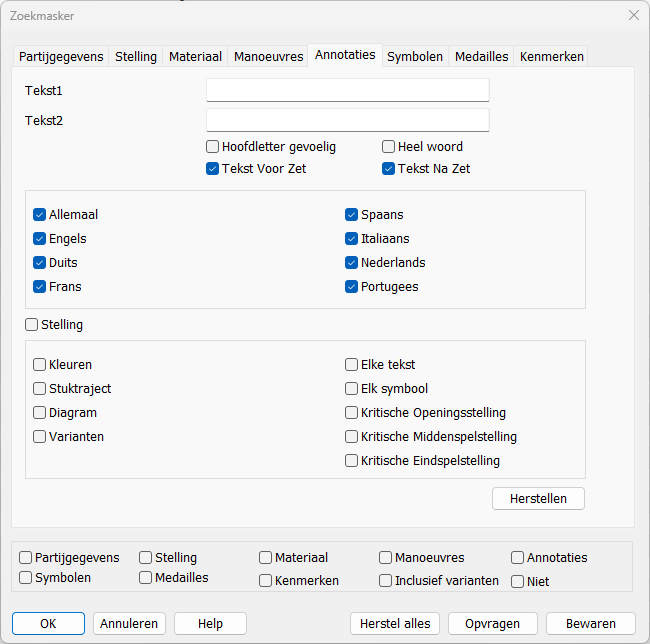650x644 pixels.
Task: Uncheck the Italiaans language
Action: point(352,238)
